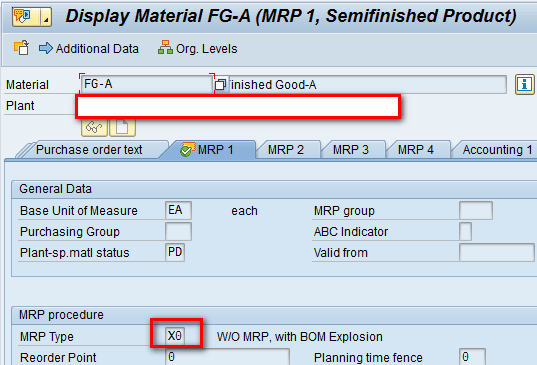Select the MRP 2 tab
537x365 pixels.
(286, 150)
